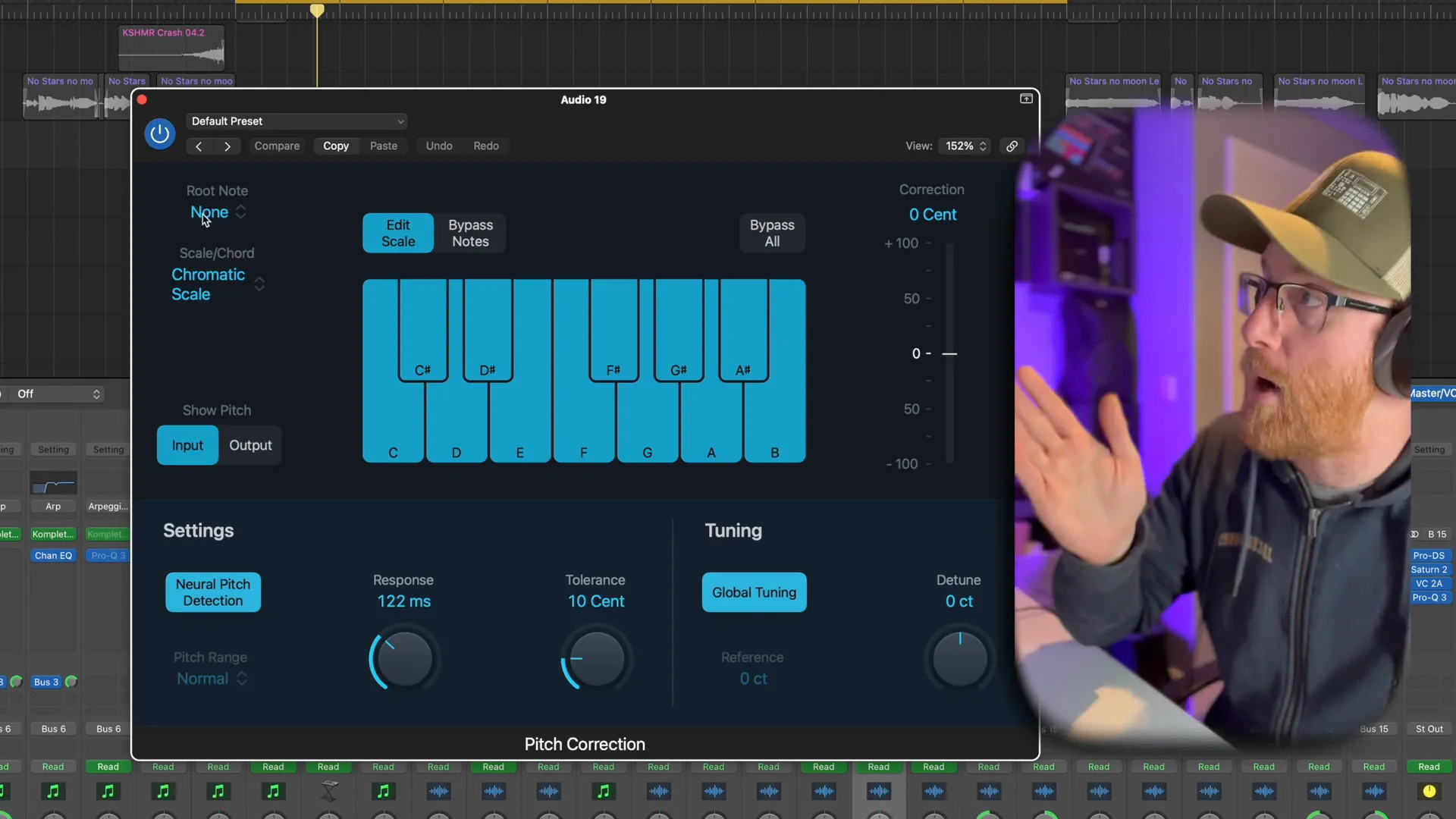Show Input pitch
The height and width of the screenshot is (819, 1456).
pyautogui.click(x=187, y=445)
